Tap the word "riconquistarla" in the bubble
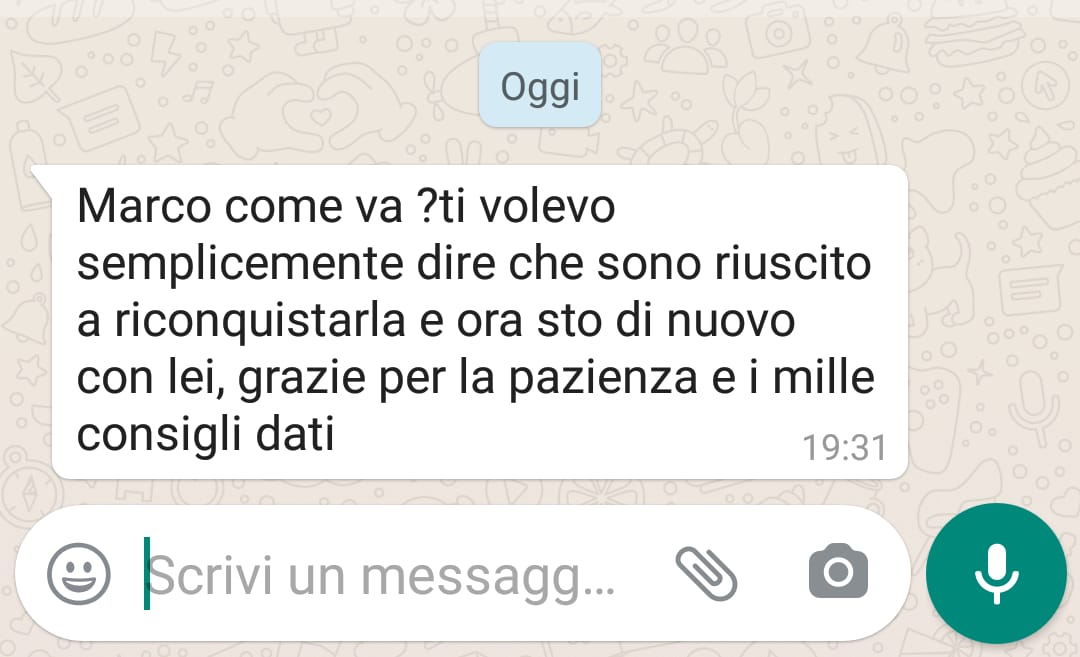 pos(260,322)
